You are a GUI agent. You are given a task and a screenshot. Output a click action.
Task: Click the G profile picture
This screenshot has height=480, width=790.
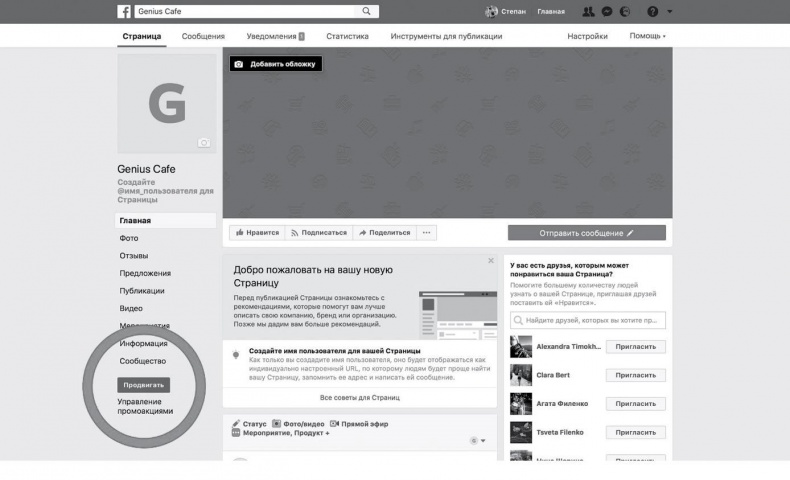pos(167,103)
